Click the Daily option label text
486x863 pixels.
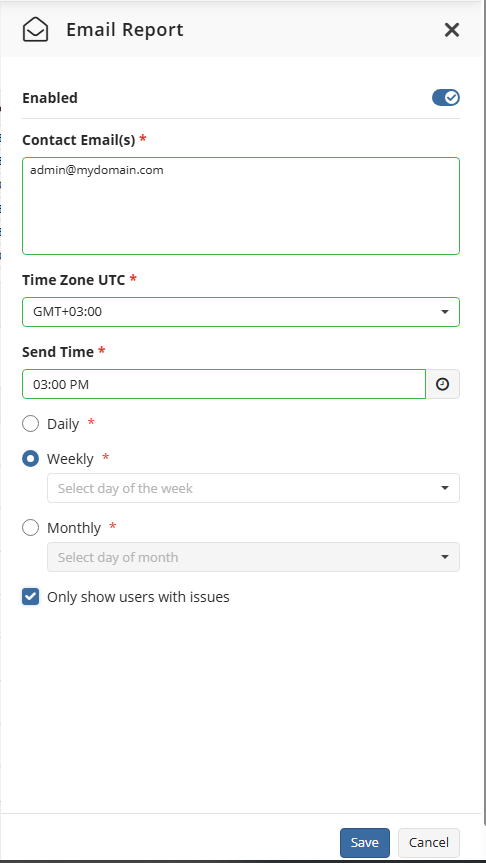[x=63, y=424]
